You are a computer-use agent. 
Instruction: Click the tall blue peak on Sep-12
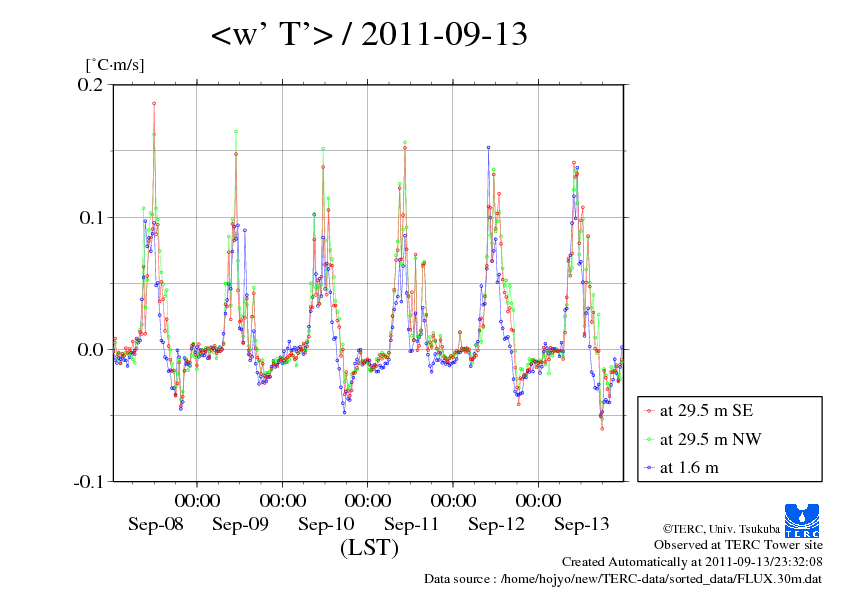point(488,147)
